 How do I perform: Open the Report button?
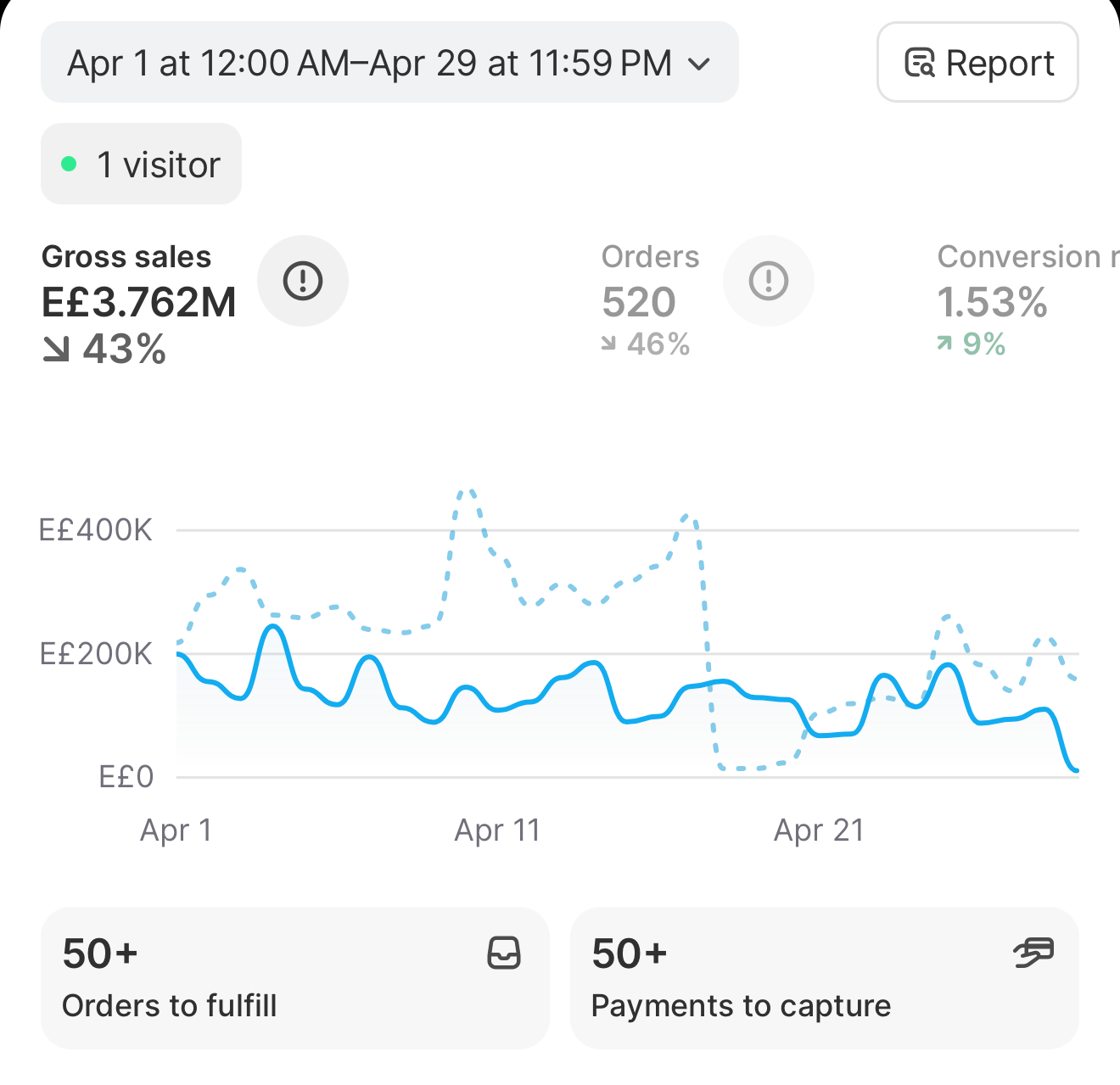(977, 63)
